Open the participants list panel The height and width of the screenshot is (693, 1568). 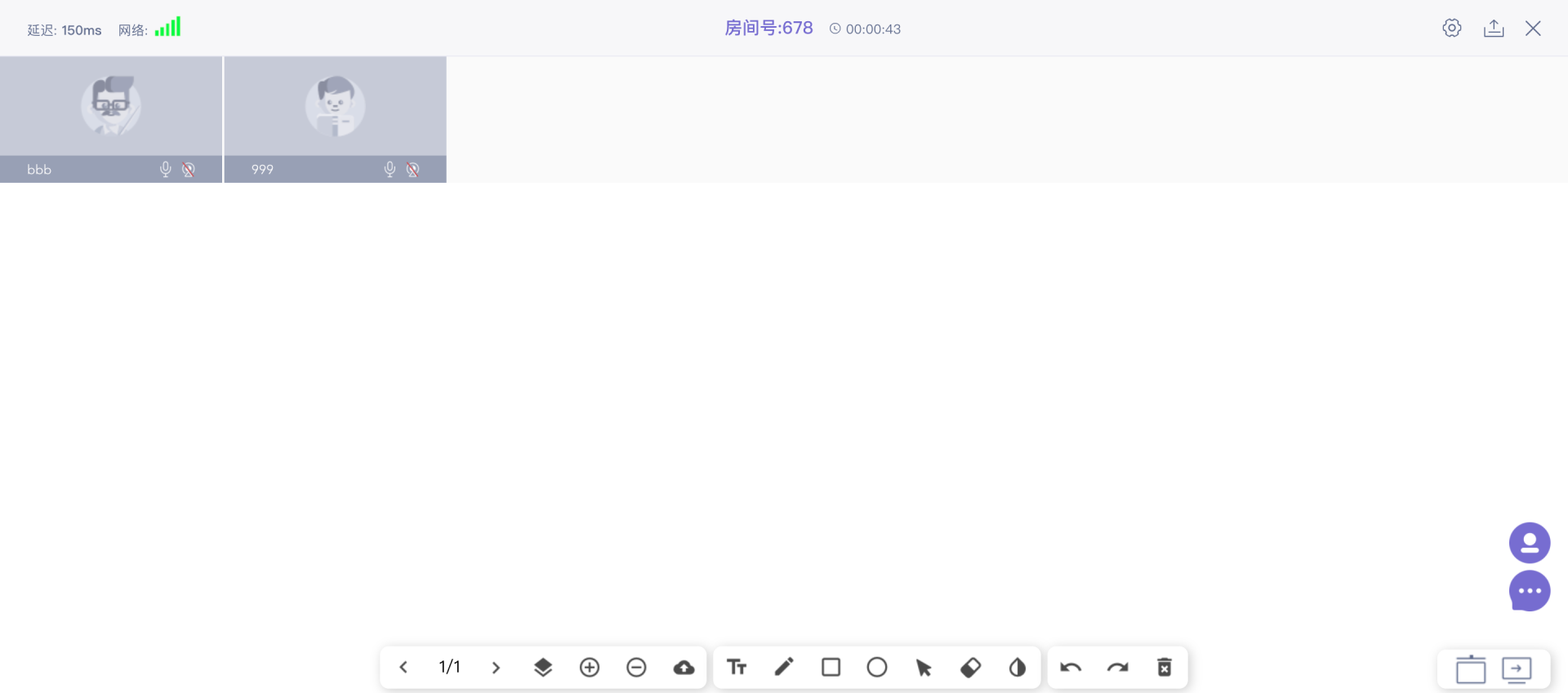[x=1529, y=543]
